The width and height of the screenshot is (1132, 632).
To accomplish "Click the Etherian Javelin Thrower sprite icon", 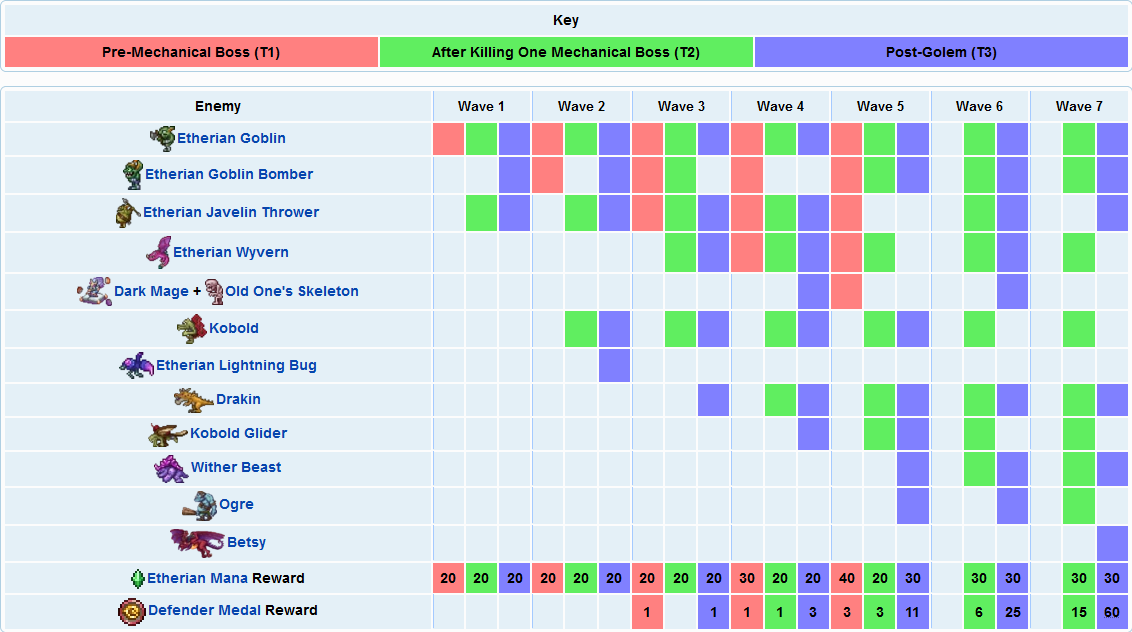I will 128,212.
